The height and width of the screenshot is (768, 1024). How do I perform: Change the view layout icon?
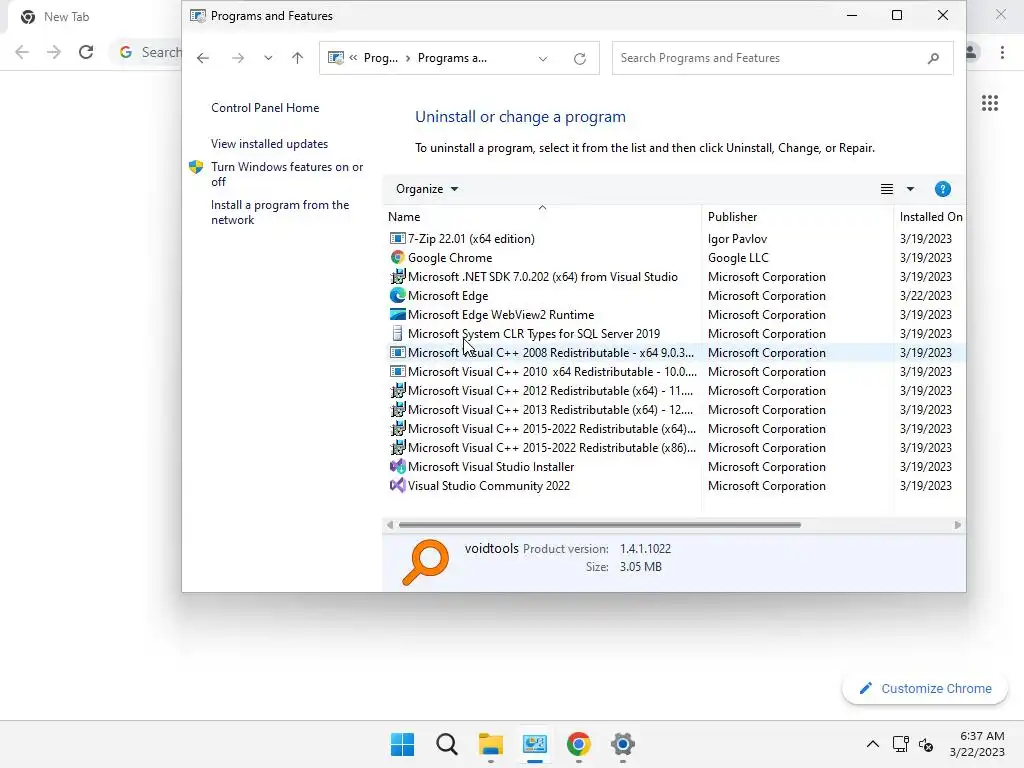[x=886, y=189]
